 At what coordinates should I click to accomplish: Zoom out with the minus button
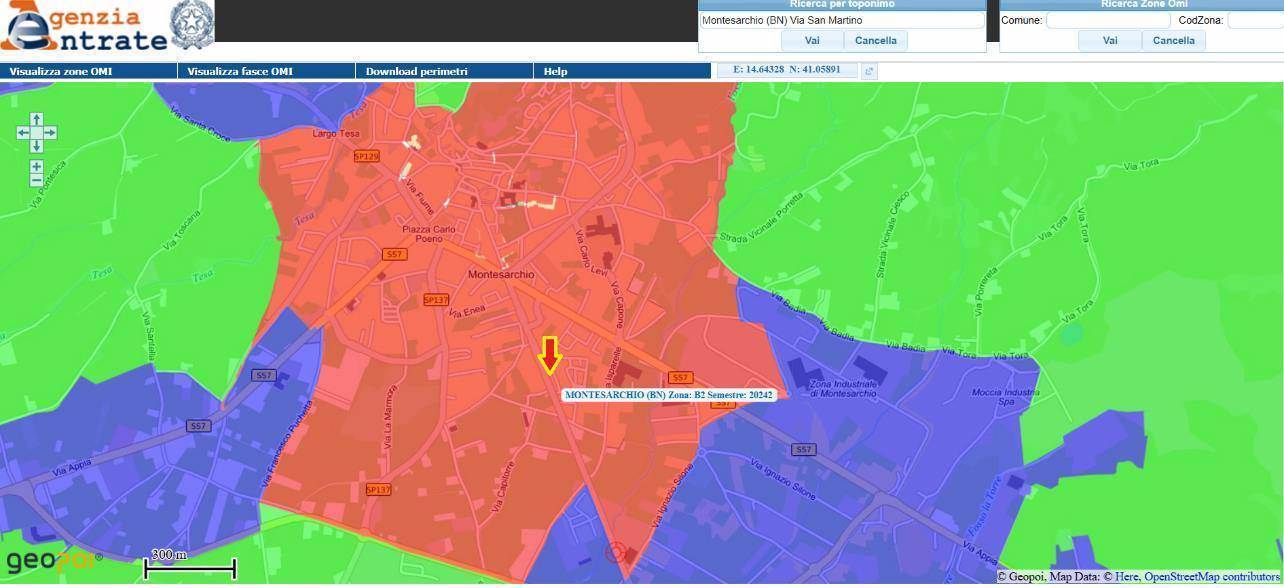[37, 181]
